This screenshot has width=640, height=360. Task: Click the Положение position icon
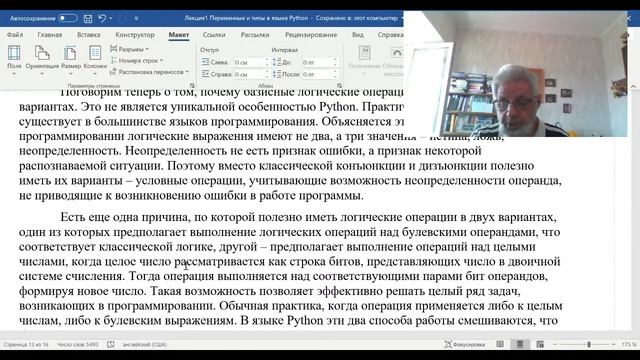(x=364, y=53)
